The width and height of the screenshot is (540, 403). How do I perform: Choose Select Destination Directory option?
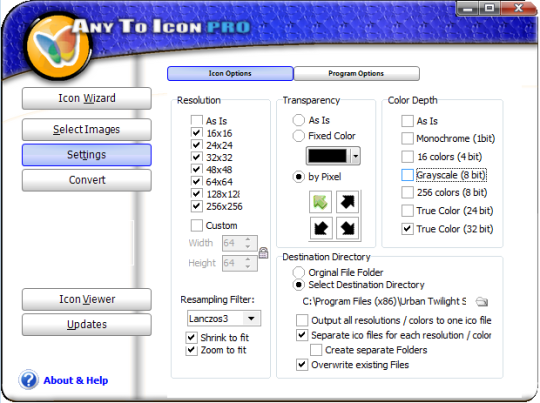299,285
